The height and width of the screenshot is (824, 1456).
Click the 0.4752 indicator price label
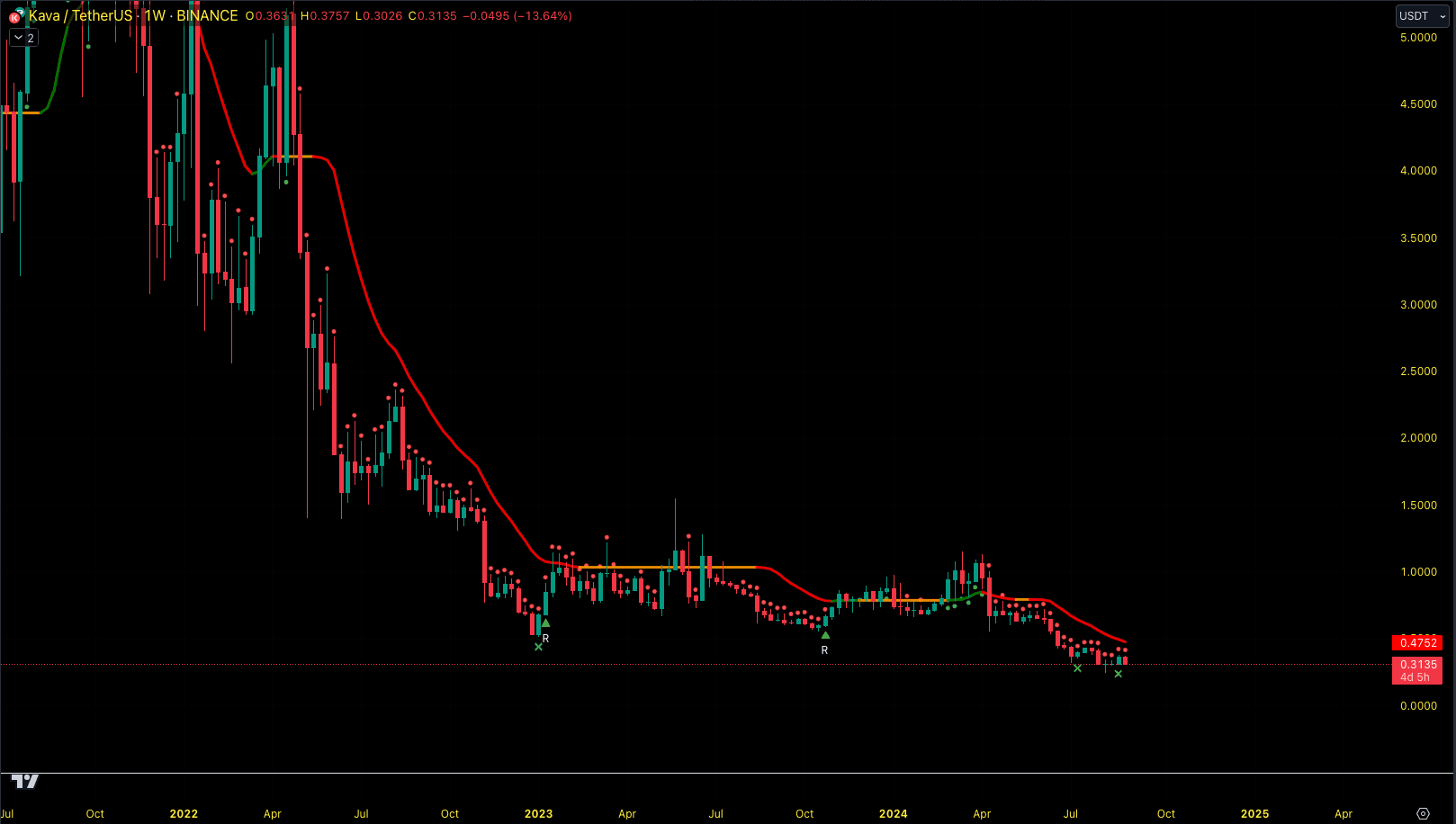(1417, 642)
